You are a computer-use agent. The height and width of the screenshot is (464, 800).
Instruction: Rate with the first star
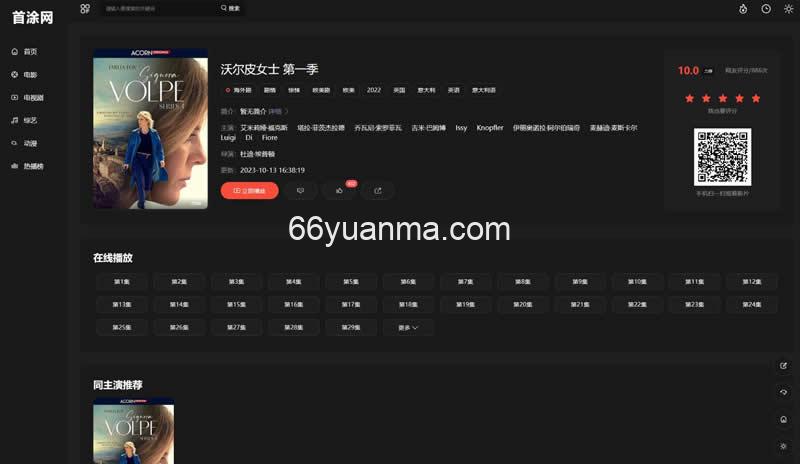coord(689,98)
